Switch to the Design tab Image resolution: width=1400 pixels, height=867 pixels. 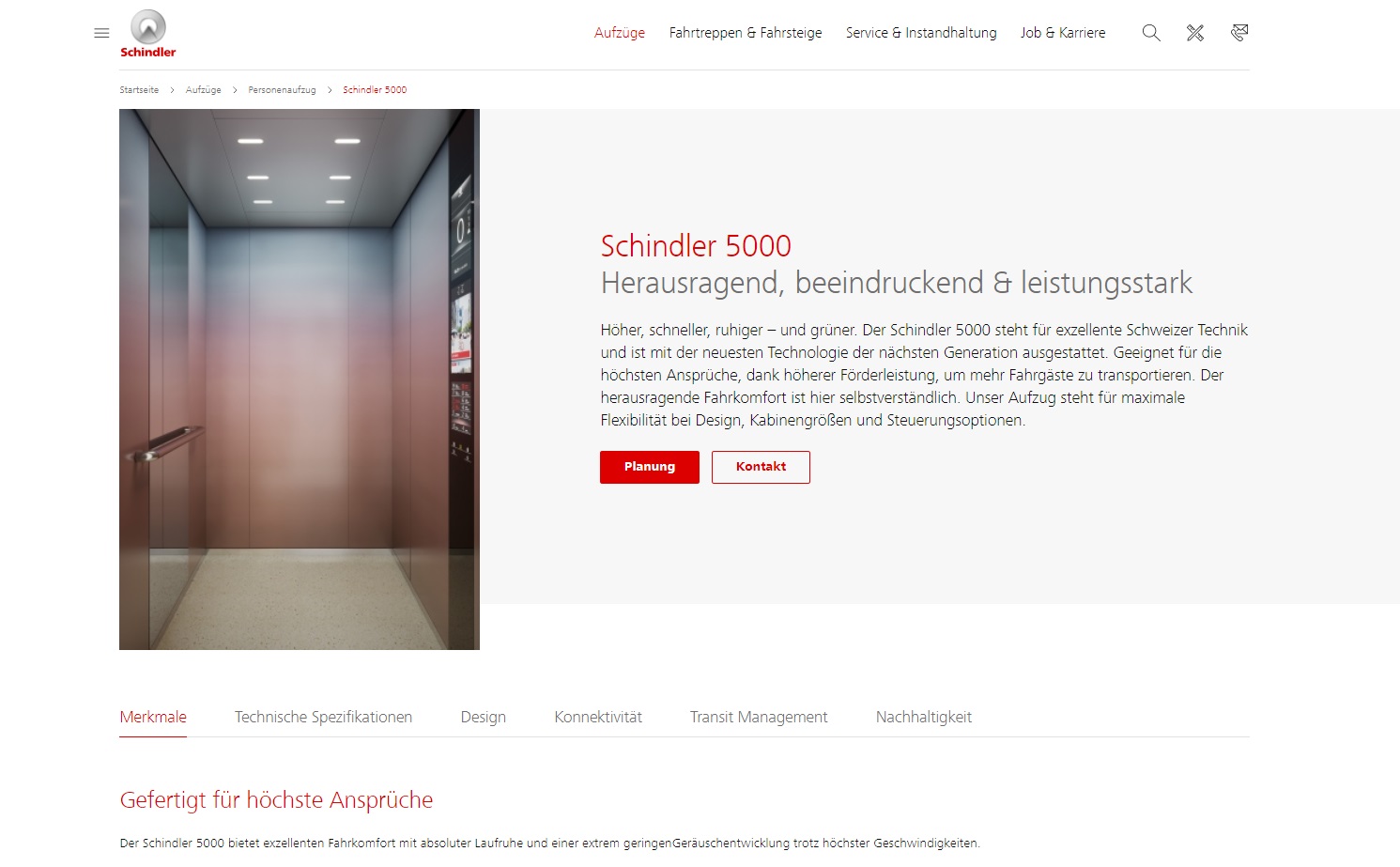(484, 718)
